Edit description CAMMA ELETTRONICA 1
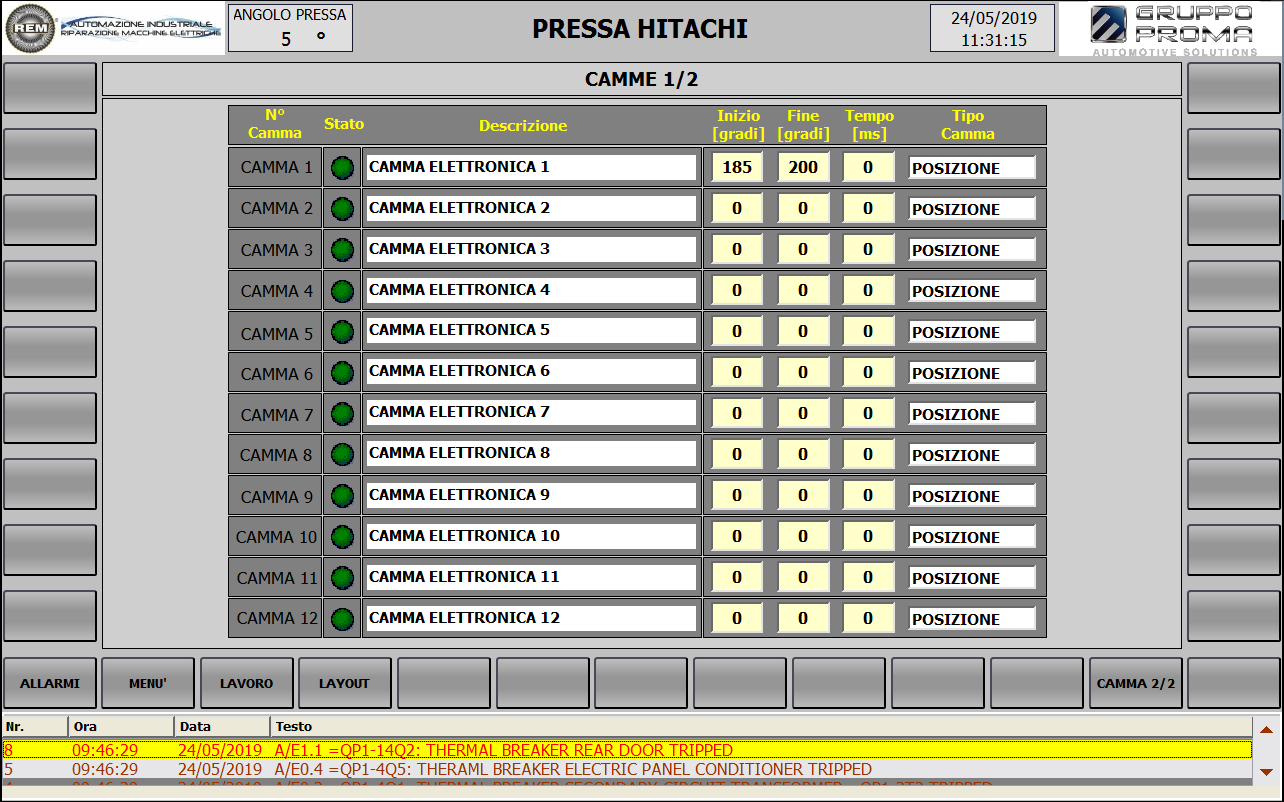Screen dimensions: 1284x802 click(531, 168)
